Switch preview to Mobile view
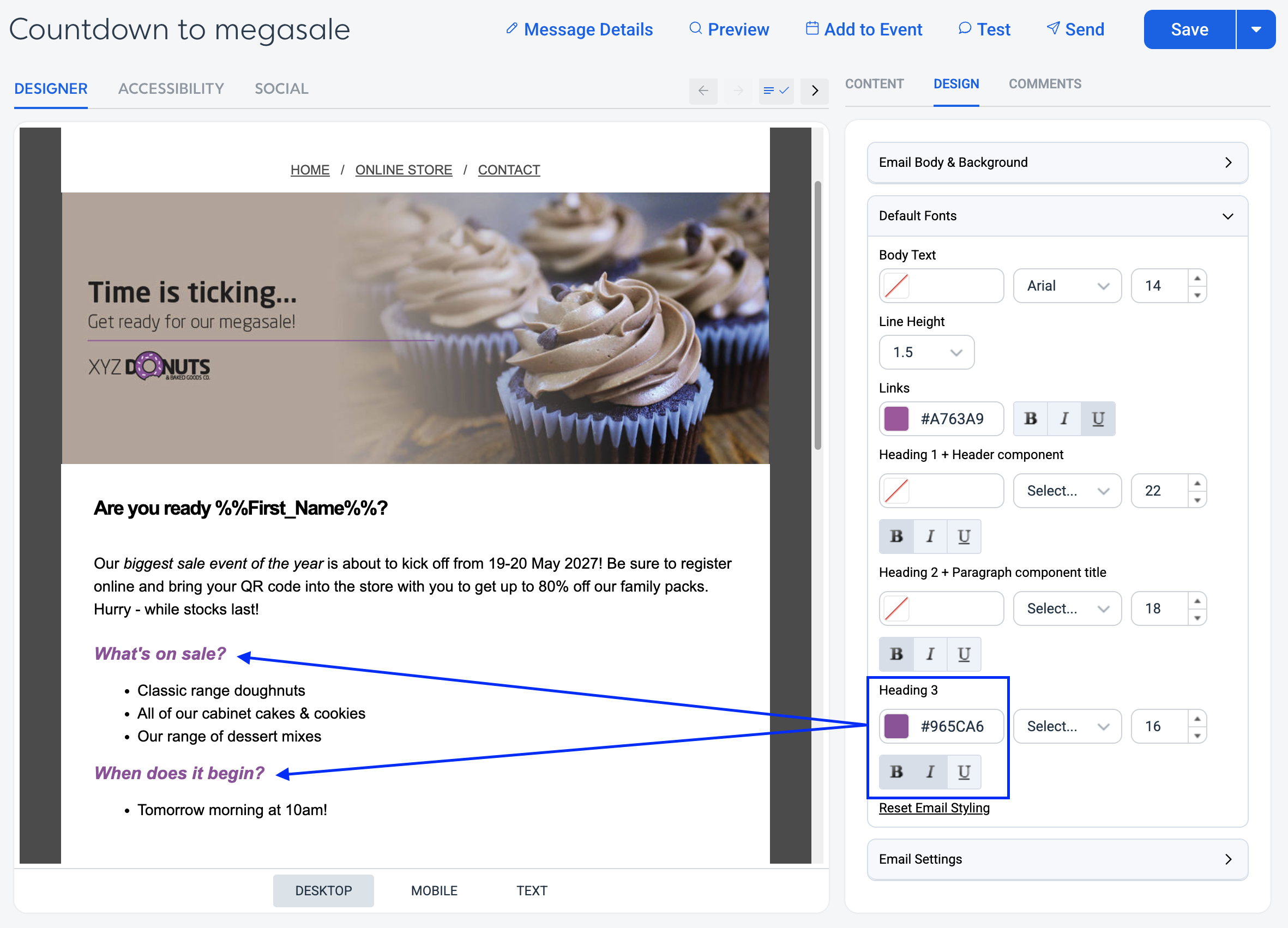The height and width of the screenshot is (928, 1288). pos(434,890)
